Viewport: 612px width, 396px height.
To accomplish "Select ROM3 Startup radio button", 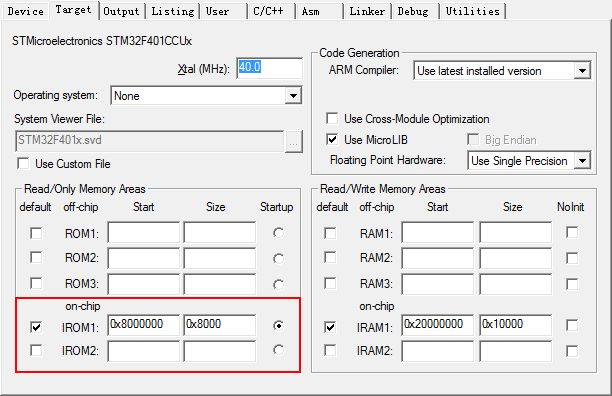I will pos(279,284).
